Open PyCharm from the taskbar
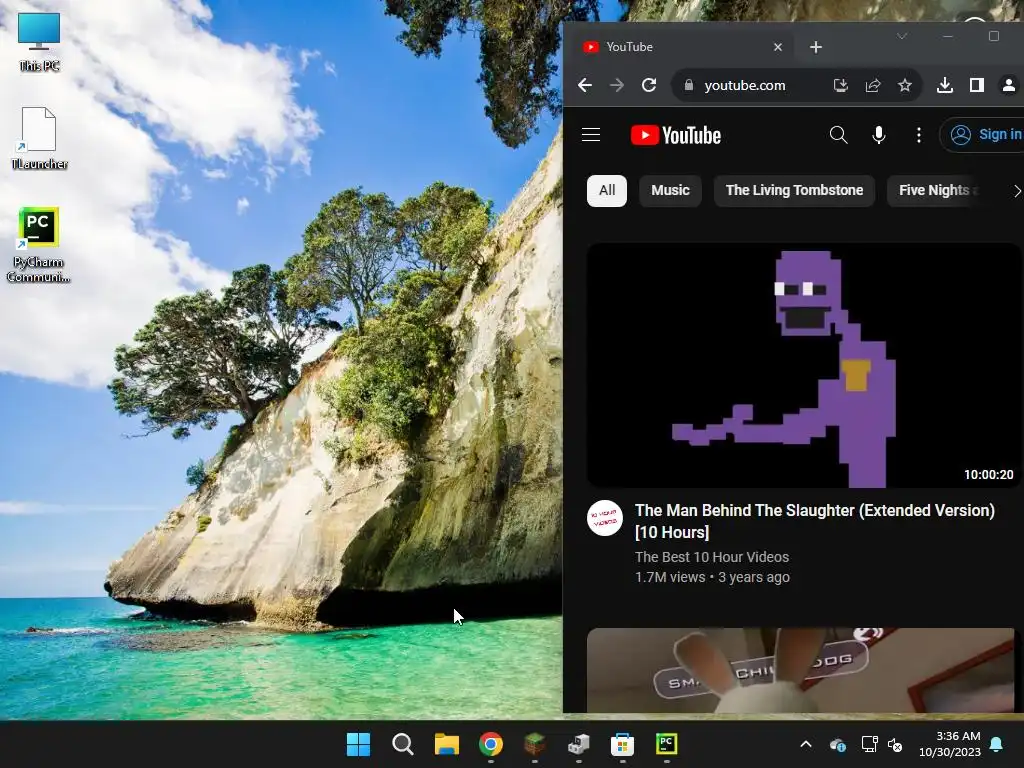Image resolution: width=1024 pixels, height=768 pixels. [x=666, y=744]
